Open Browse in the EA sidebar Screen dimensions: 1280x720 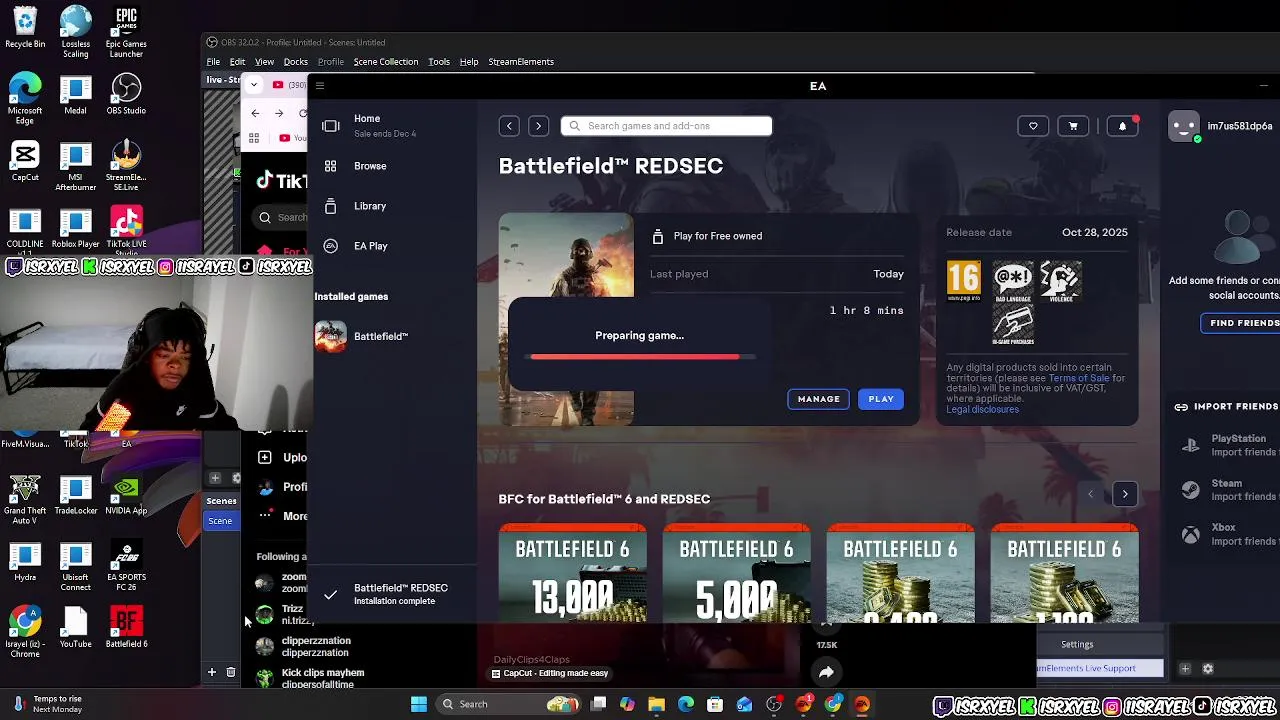[x=369, y=166]
